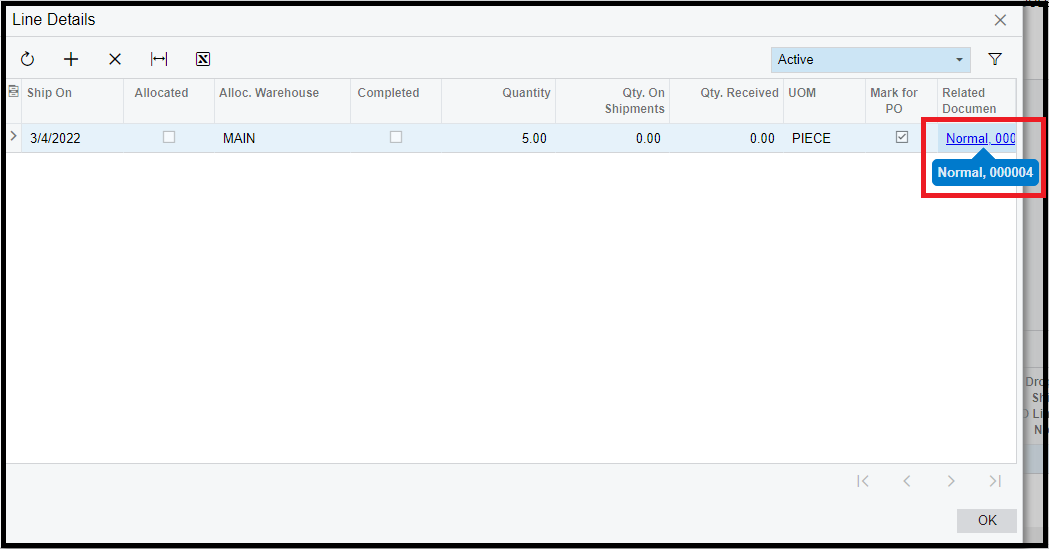Sort by the Quantity column header
Screen dimensions: 1049x549
coord(526,93)
